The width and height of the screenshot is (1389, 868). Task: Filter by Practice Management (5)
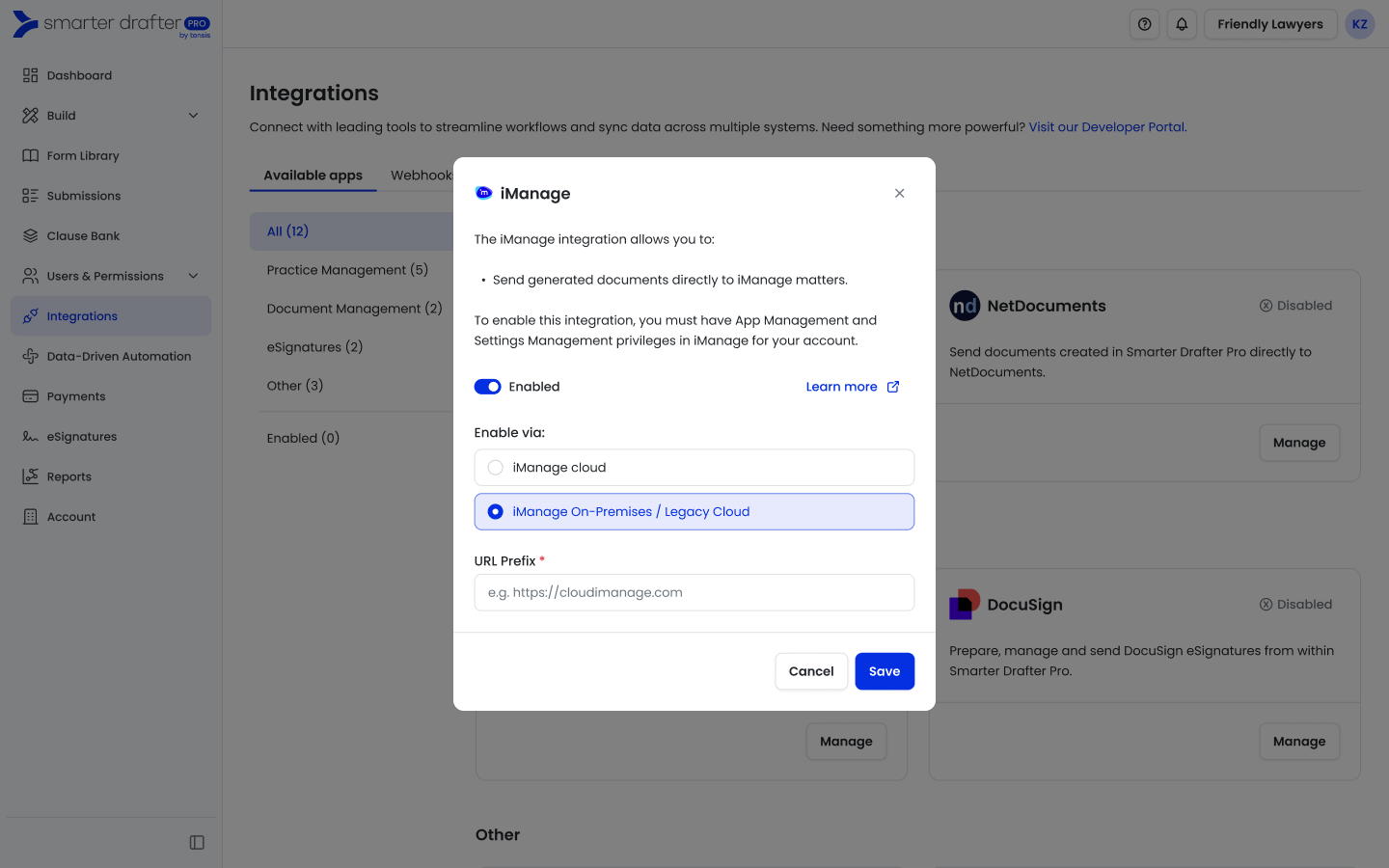pyautogui.click(x=347, y=270)
